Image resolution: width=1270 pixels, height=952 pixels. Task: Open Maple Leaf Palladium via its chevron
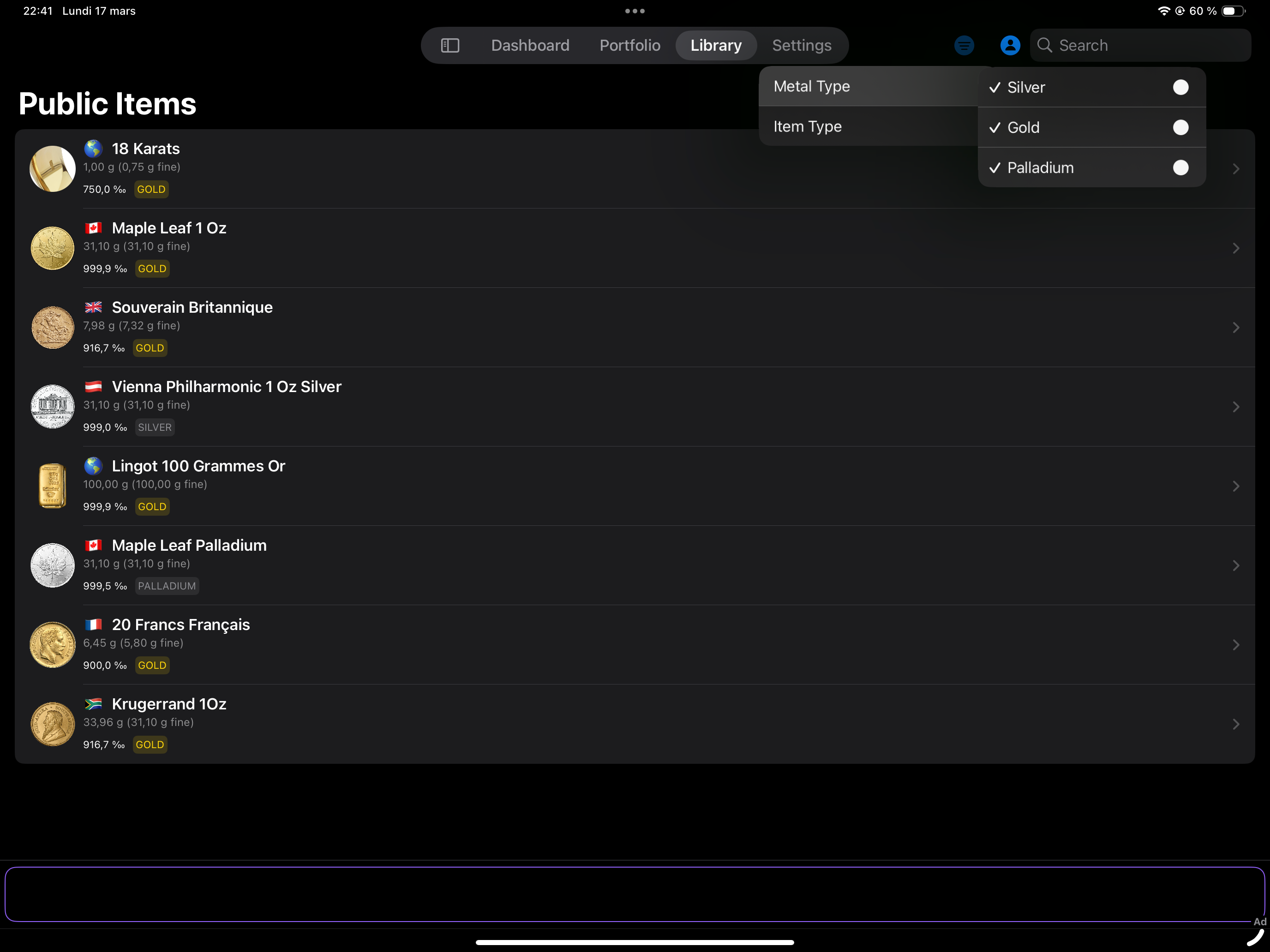click(x=1235, y=565)
